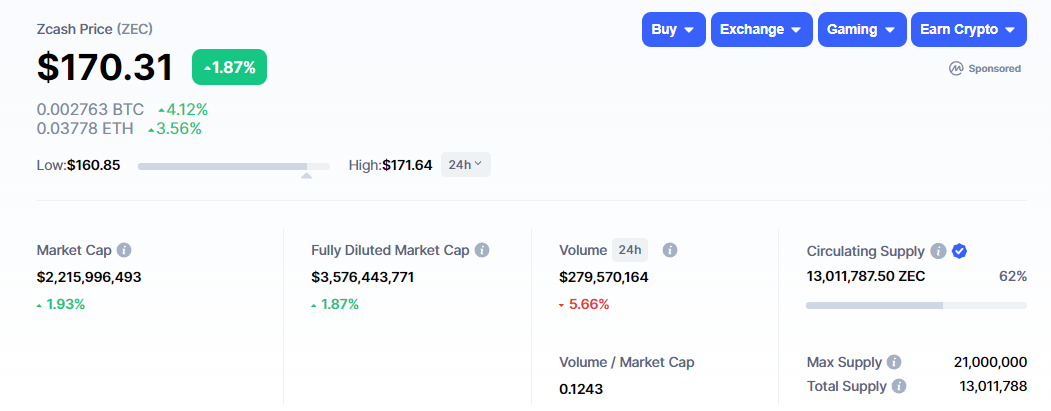Click the low-high price range bar

(x=234, y=166)
